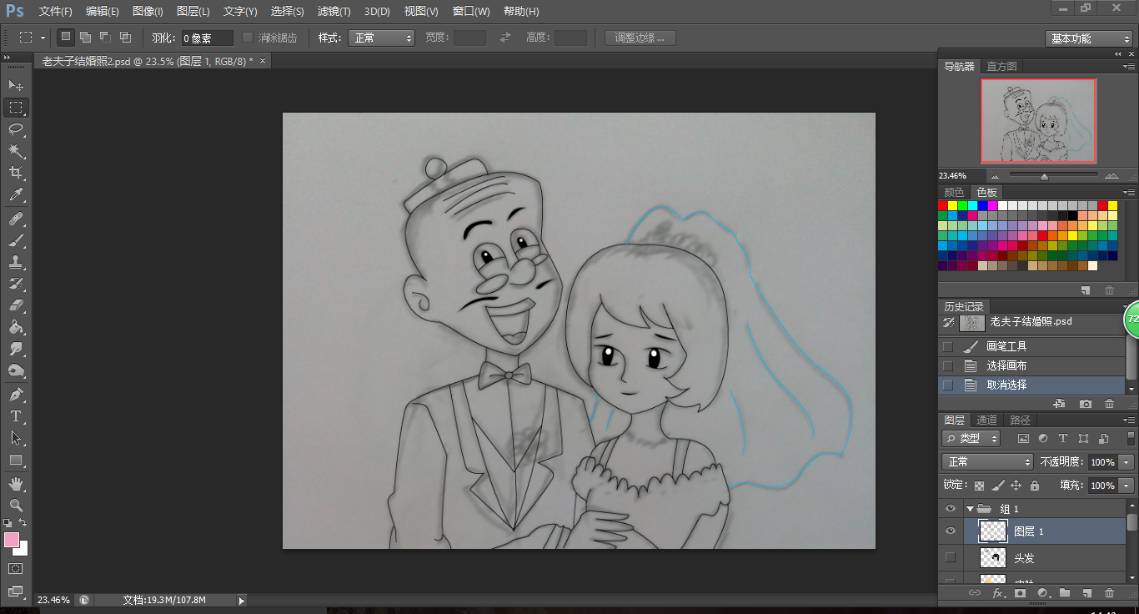Toggle Quick Mask mode icon

click(15, 569)
